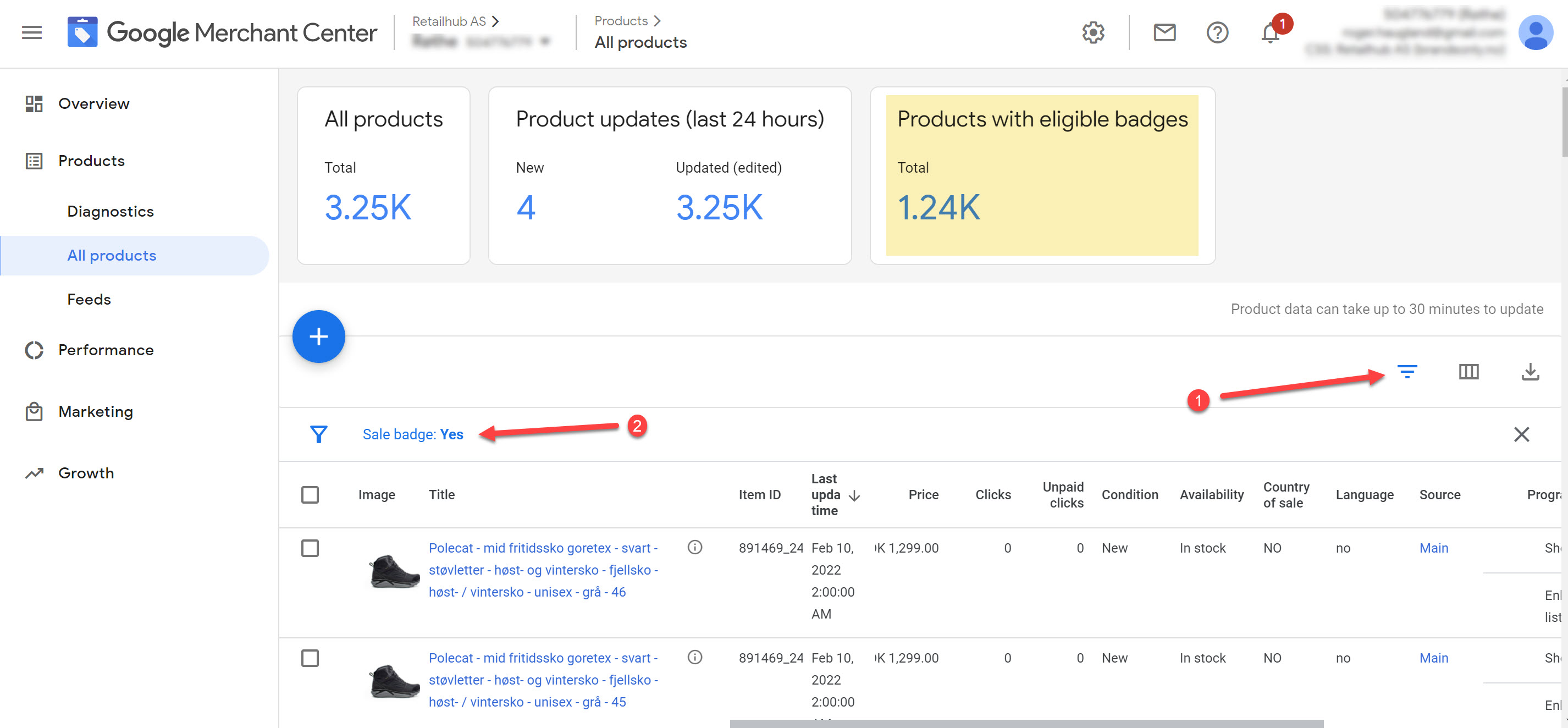The image size is (1568, 728).
Task: Click the eligible badges total 1.24K
Action: 938,207
